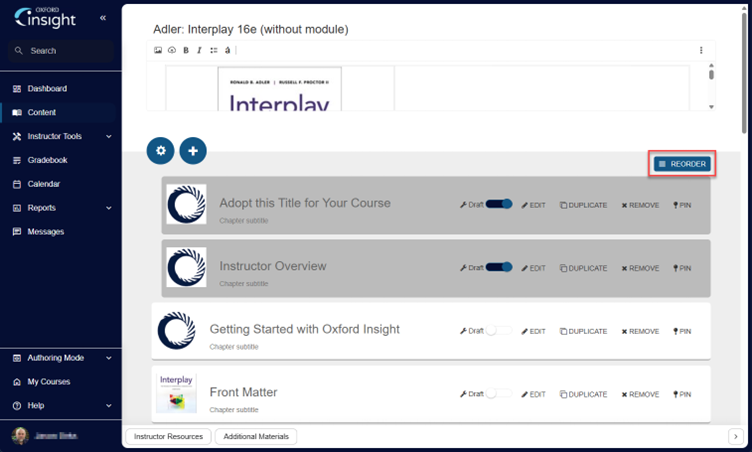Pin Getting Started with Oxford Insight

pyautogui.click(x=682, y=331)
